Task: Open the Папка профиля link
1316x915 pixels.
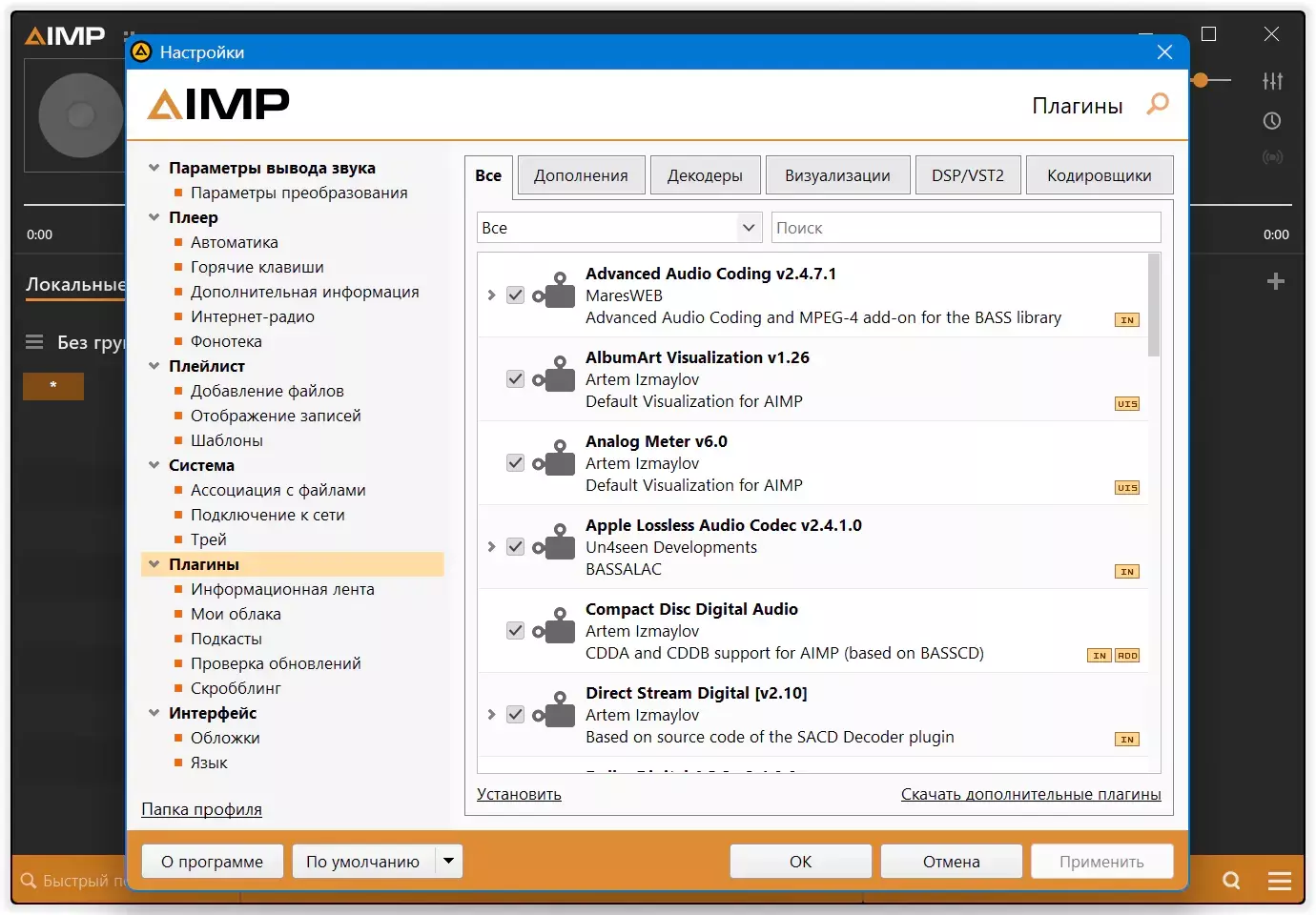Action: 201,809
